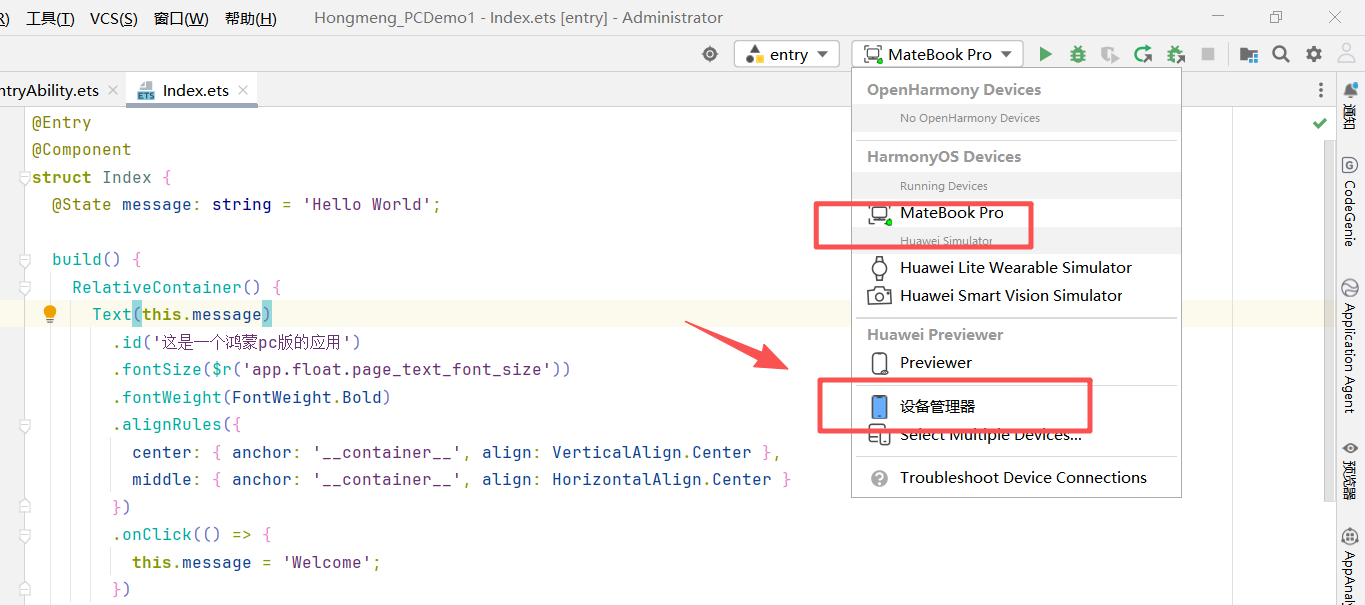Choose Huawei Lite Wearable Simulator
Image resolution: width=1365 pixels, height=605 pixels.
[x=1016, y=268]
